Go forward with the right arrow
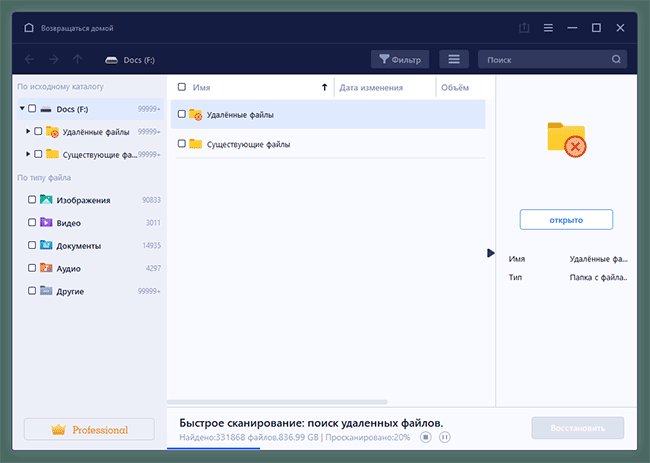The image size is (650, 463). click(53, 59)
